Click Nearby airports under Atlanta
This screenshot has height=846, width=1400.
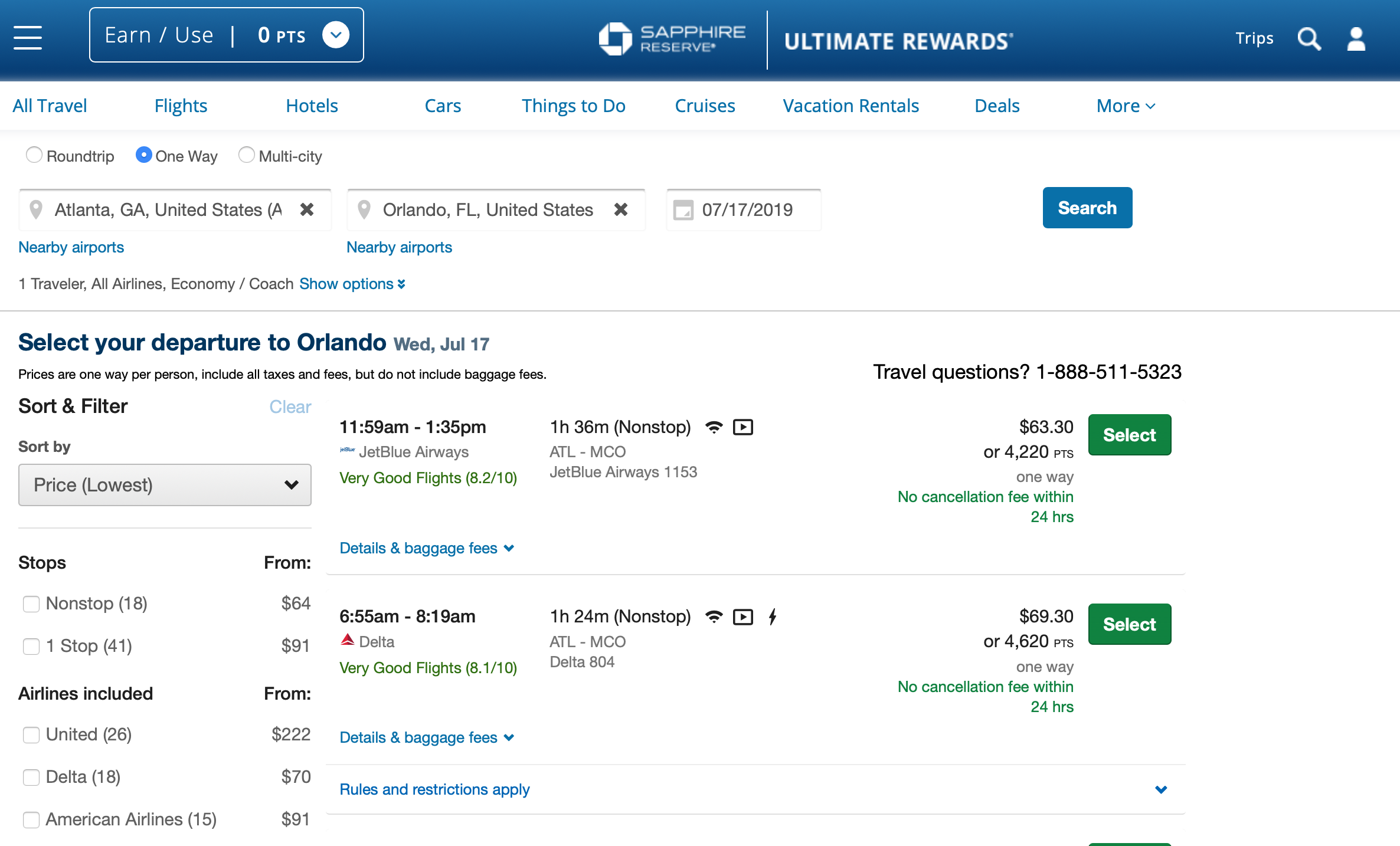(x=71, y=247)
